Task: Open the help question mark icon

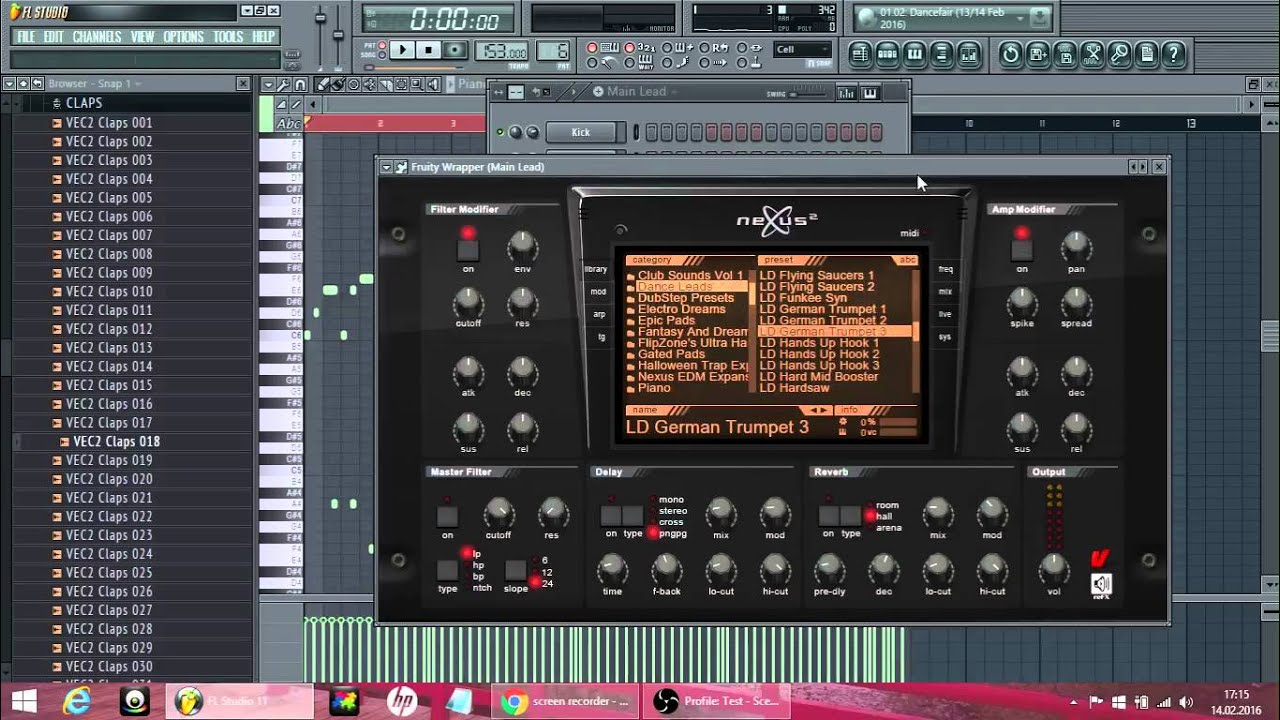Action: [1174, 54]
